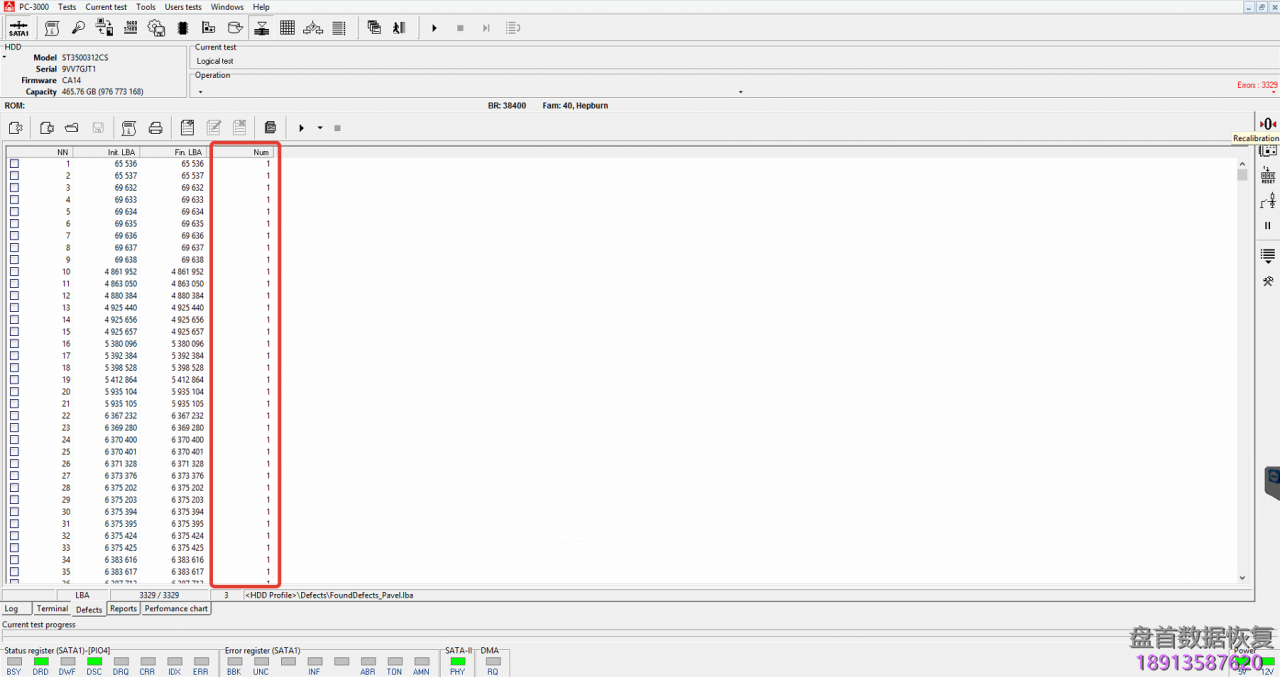Open the dropdown arrow beside the defects play button

point(320,128)
